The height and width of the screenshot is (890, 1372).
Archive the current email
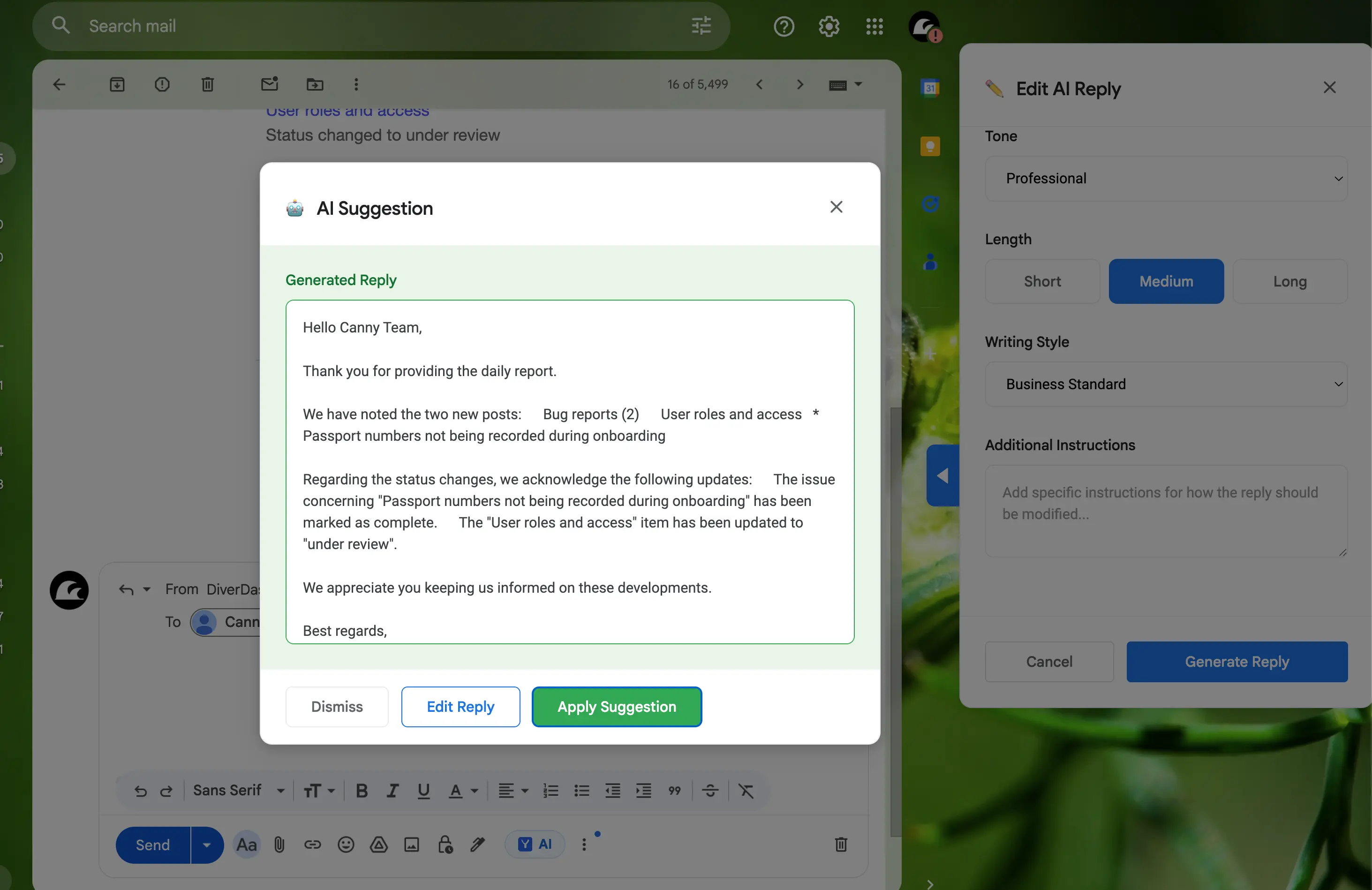tap(117, 84)
